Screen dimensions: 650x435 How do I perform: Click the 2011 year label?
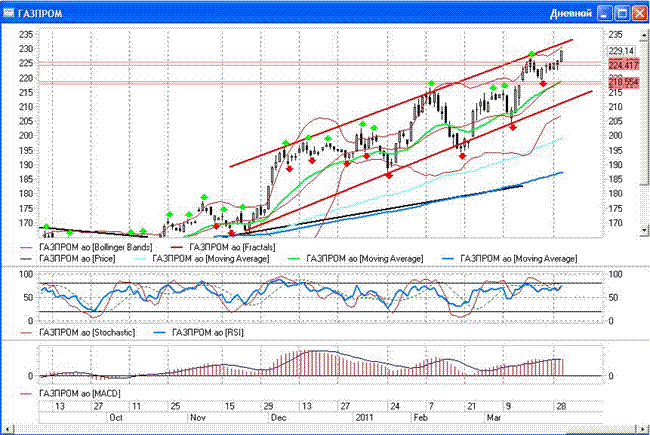[364, 418]
